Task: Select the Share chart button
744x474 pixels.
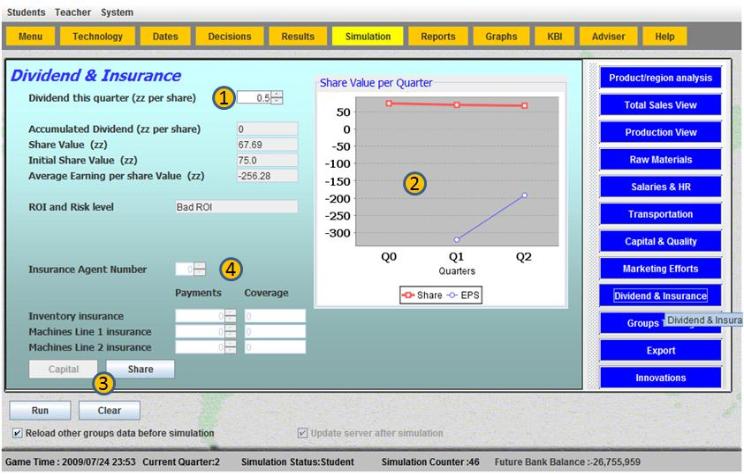Action: [x=140, y=369]
